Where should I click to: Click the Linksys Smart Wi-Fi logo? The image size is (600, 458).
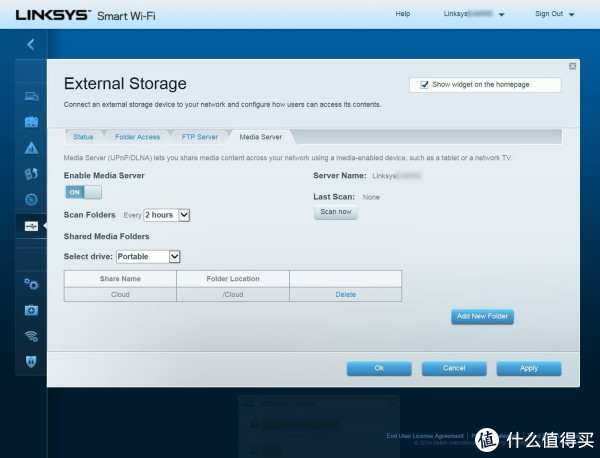pyautogui.click(x=85, y=16)
